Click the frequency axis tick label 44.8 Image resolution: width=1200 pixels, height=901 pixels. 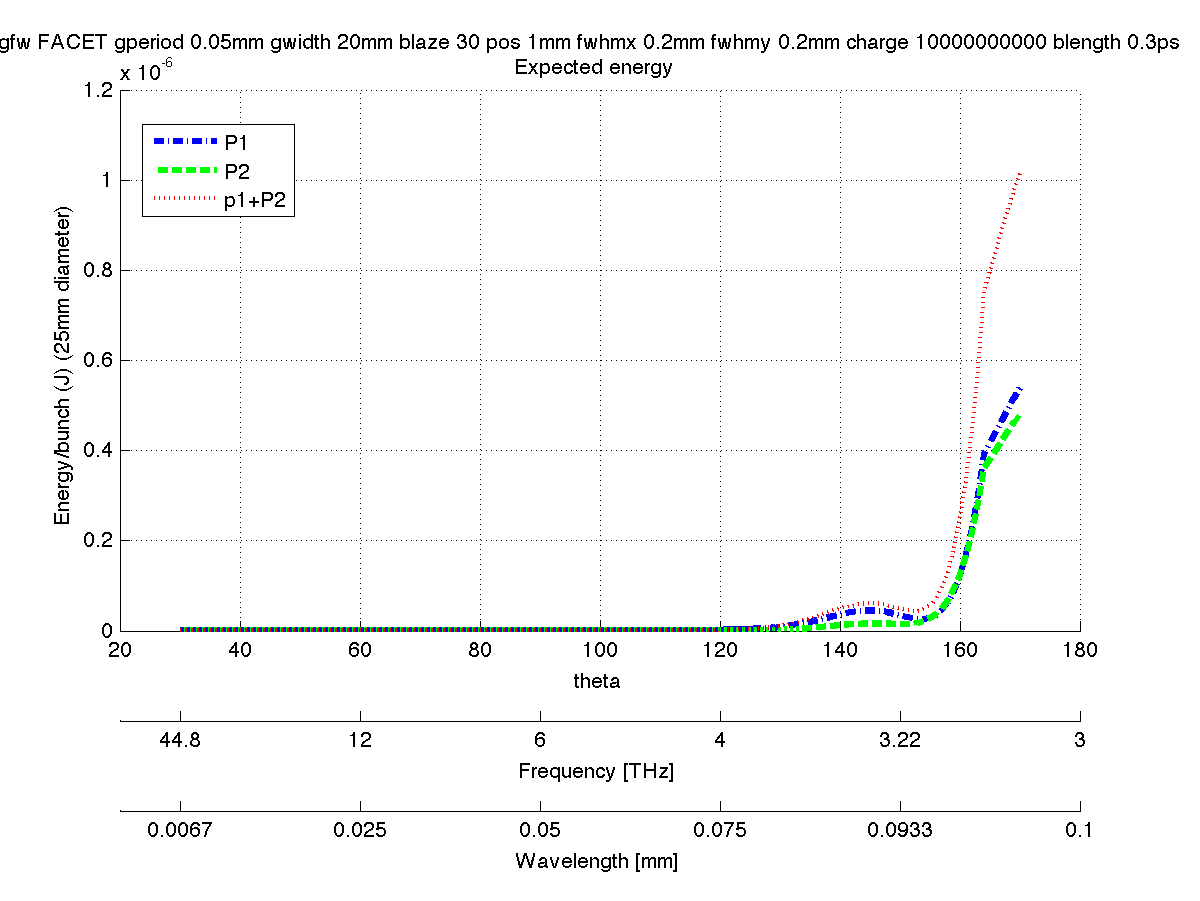[180, 740]
